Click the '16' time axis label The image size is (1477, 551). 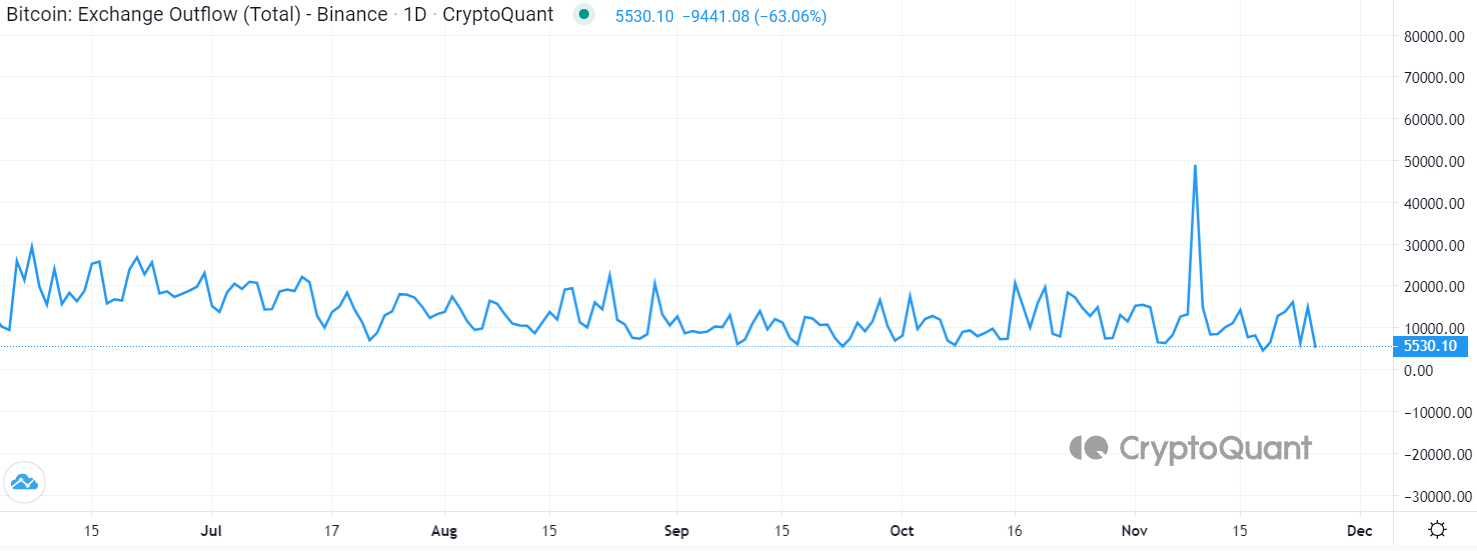click(x=1016, y=530)
